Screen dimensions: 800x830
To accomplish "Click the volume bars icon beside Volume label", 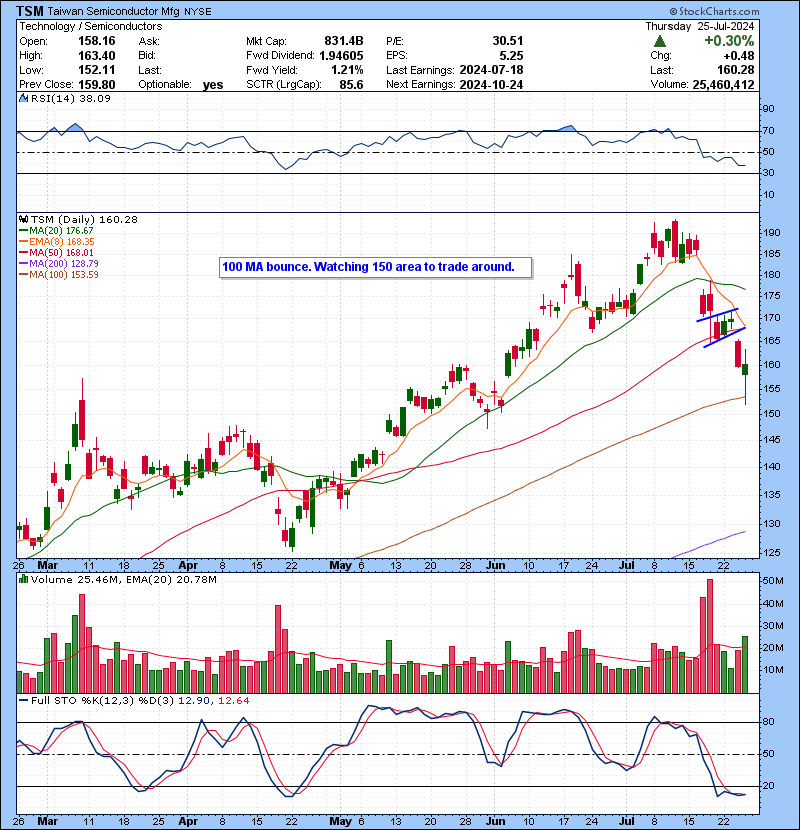I will [23, 579].
